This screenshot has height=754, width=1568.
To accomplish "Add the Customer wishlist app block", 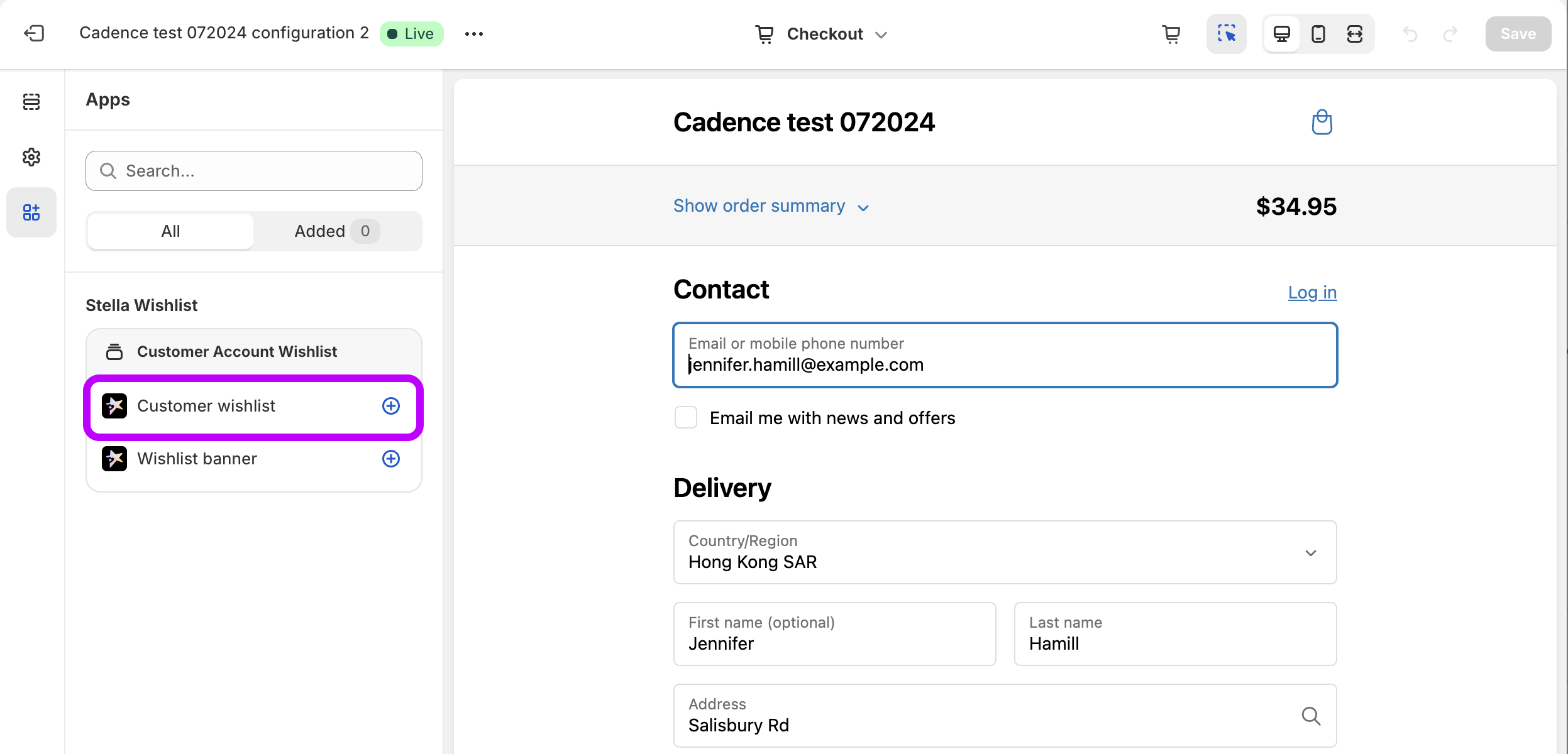I will tap(391, 406).
